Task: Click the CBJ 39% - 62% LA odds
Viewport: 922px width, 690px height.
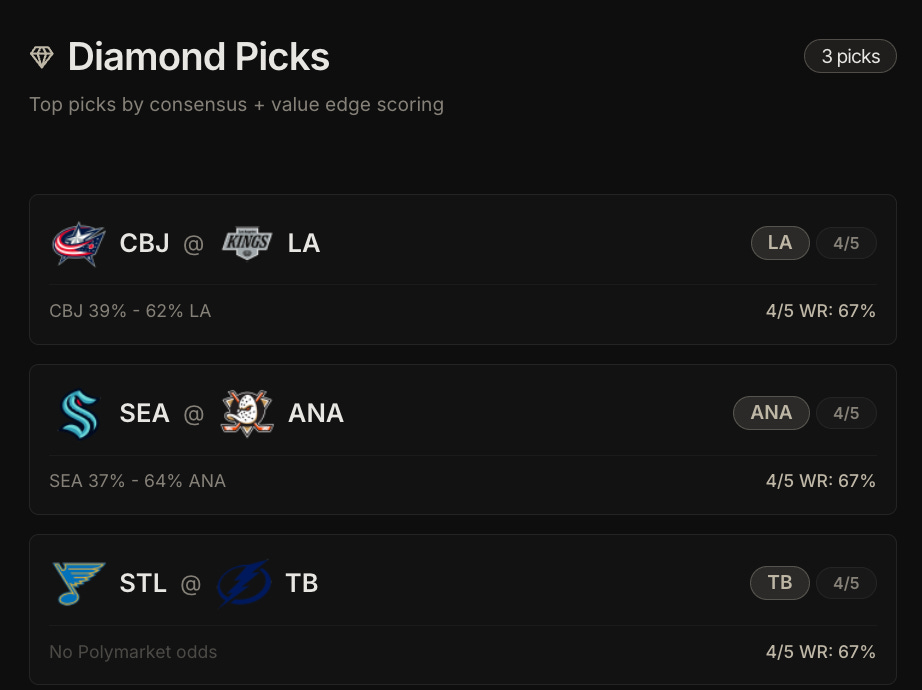Action: click(x=130, y=311)
